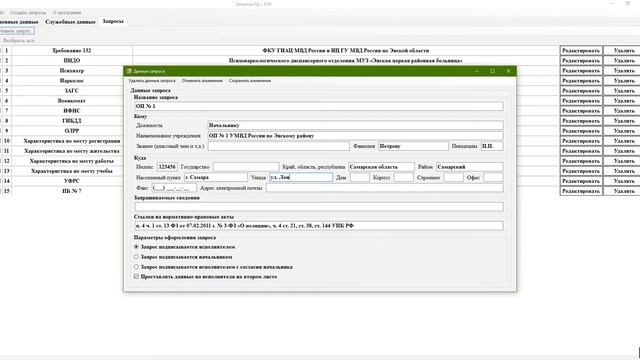The image size is (640, 360).
Task: Switch to the 'Служебные данные' tab
Action: pyautogui.click(x=70, y=22)
